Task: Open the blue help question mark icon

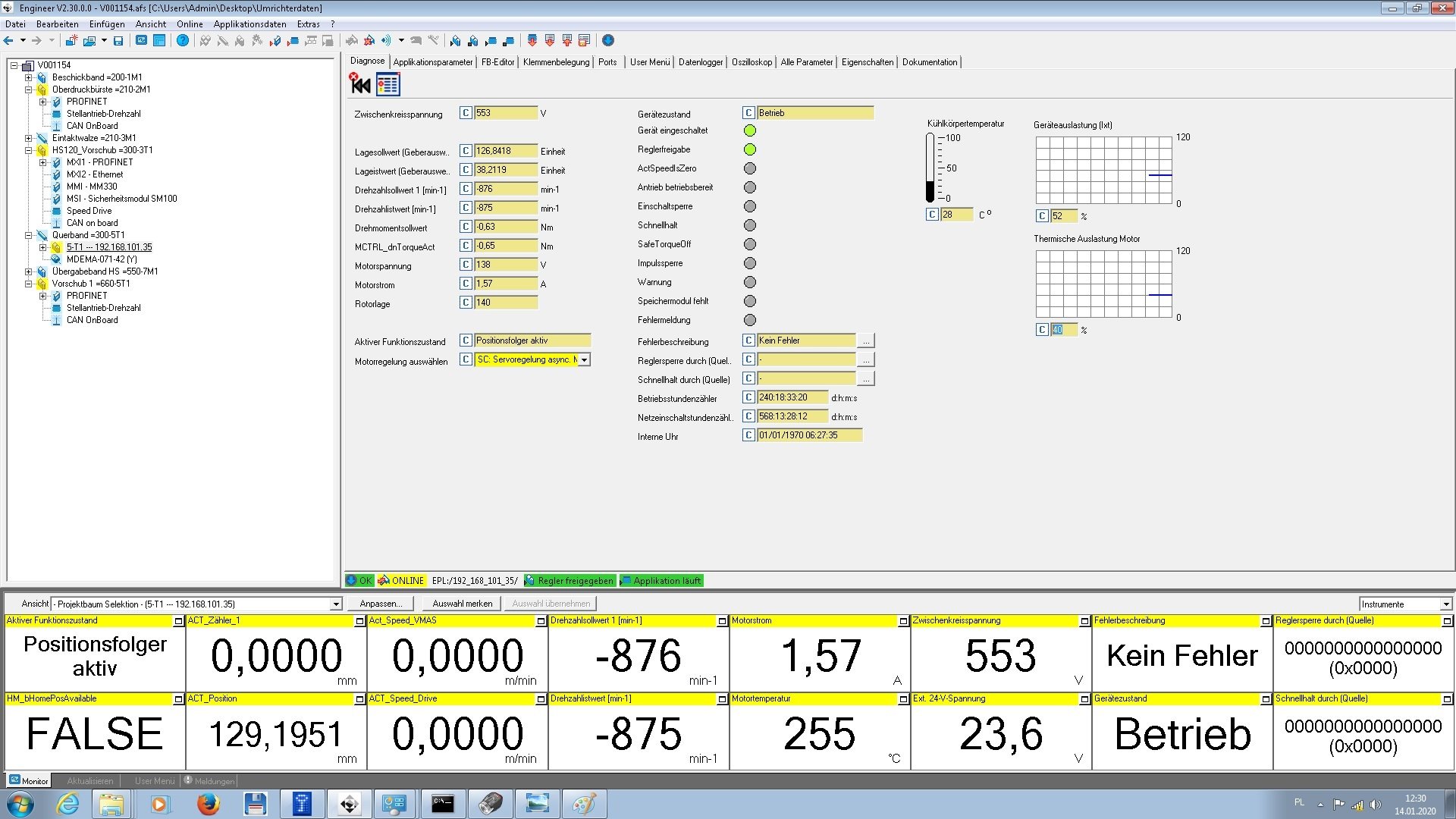Action: click(x=183, y=41)
